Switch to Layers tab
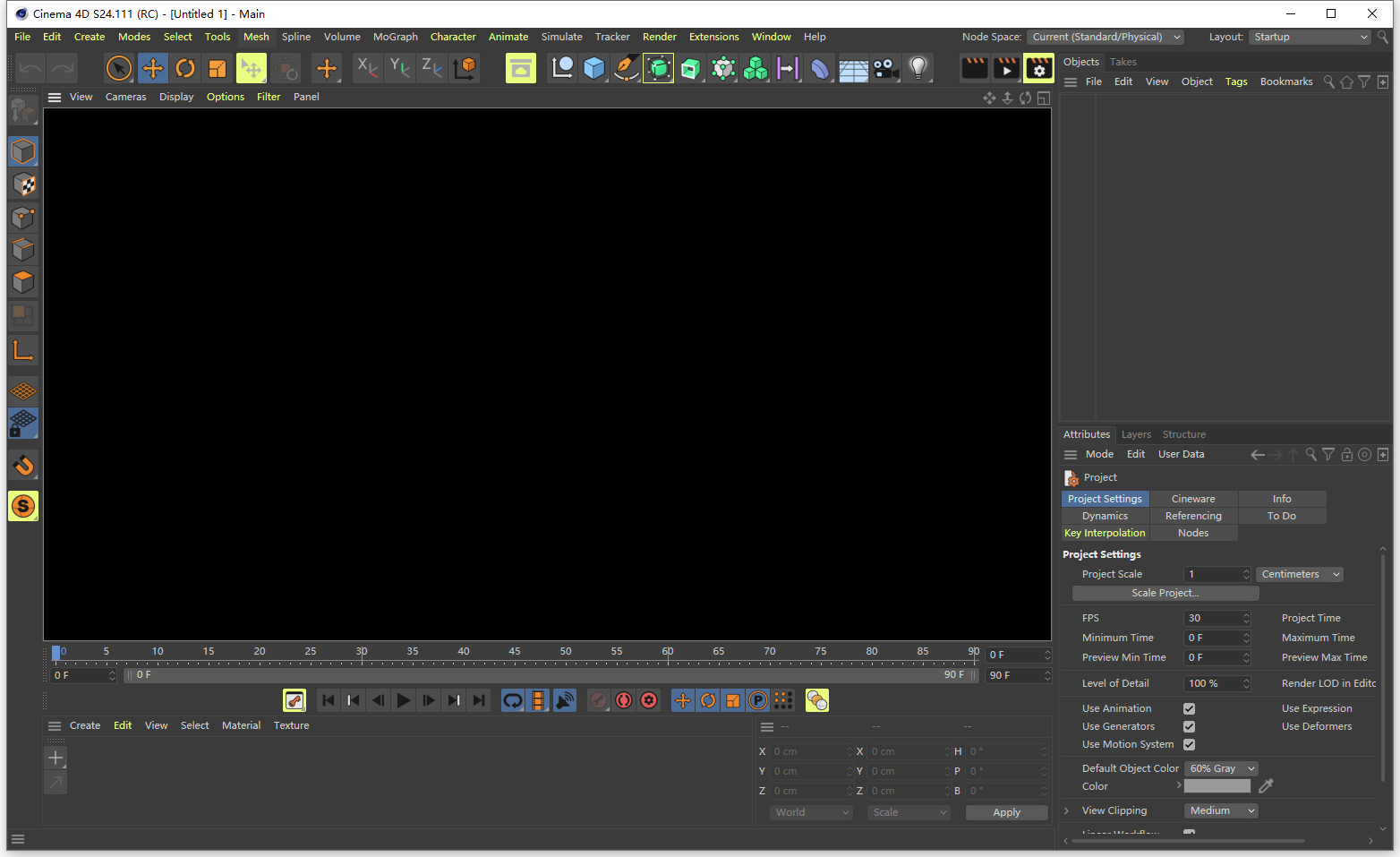Viewport: 1400px width, 857px height. point(1136,434)
